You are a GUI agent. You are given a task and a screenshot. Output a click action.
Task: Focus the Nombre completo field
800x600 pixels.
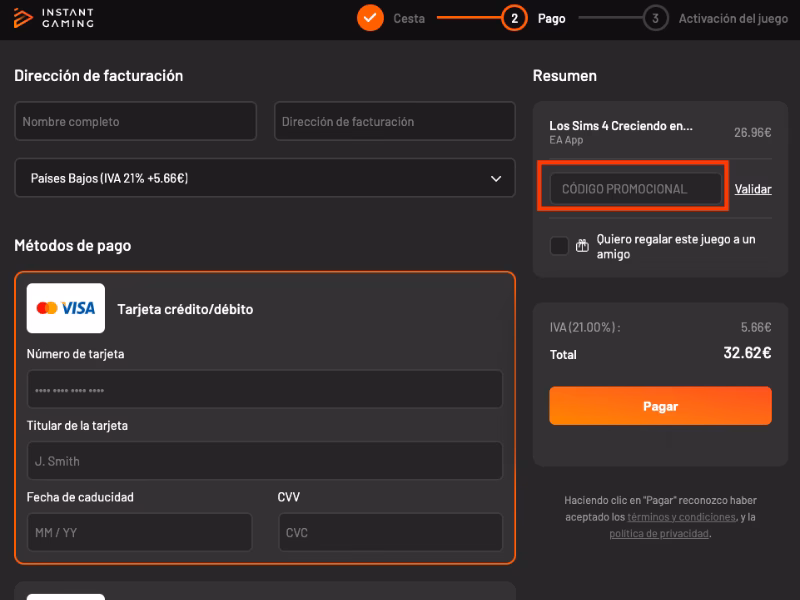pos(135,121)
